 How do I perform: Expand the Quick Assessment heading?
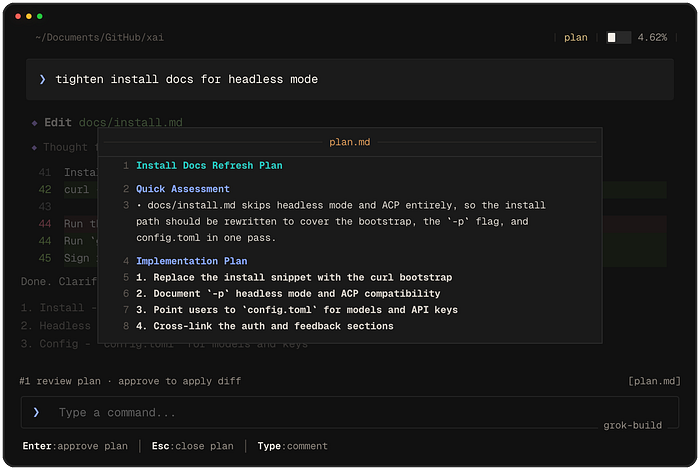(183, 189)
